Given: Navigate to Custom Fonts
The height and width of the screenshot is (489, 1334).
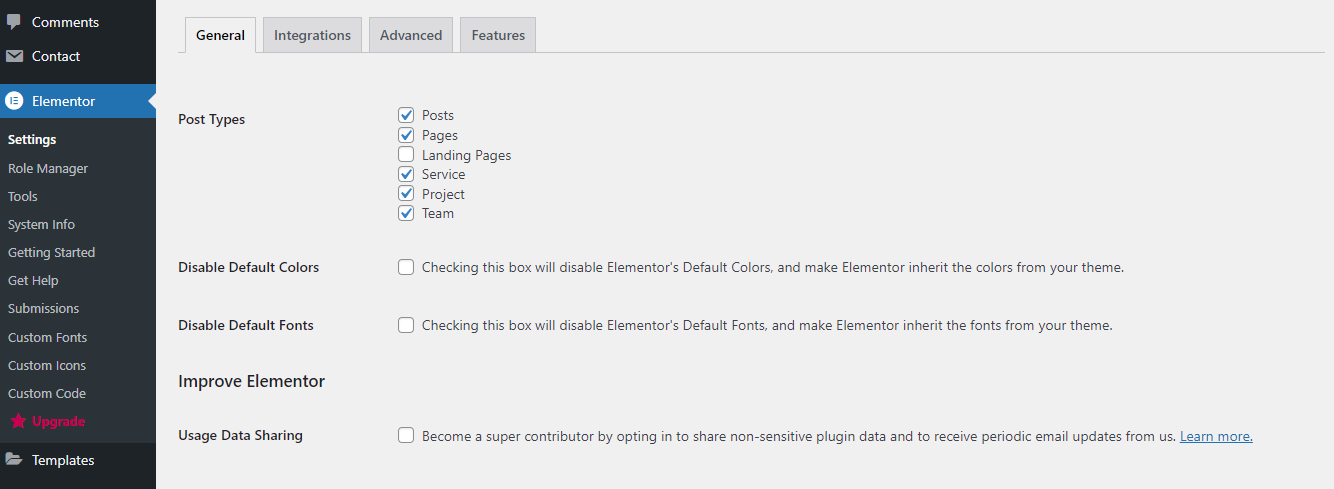Looking at the screenshot, I should [47, 337].
